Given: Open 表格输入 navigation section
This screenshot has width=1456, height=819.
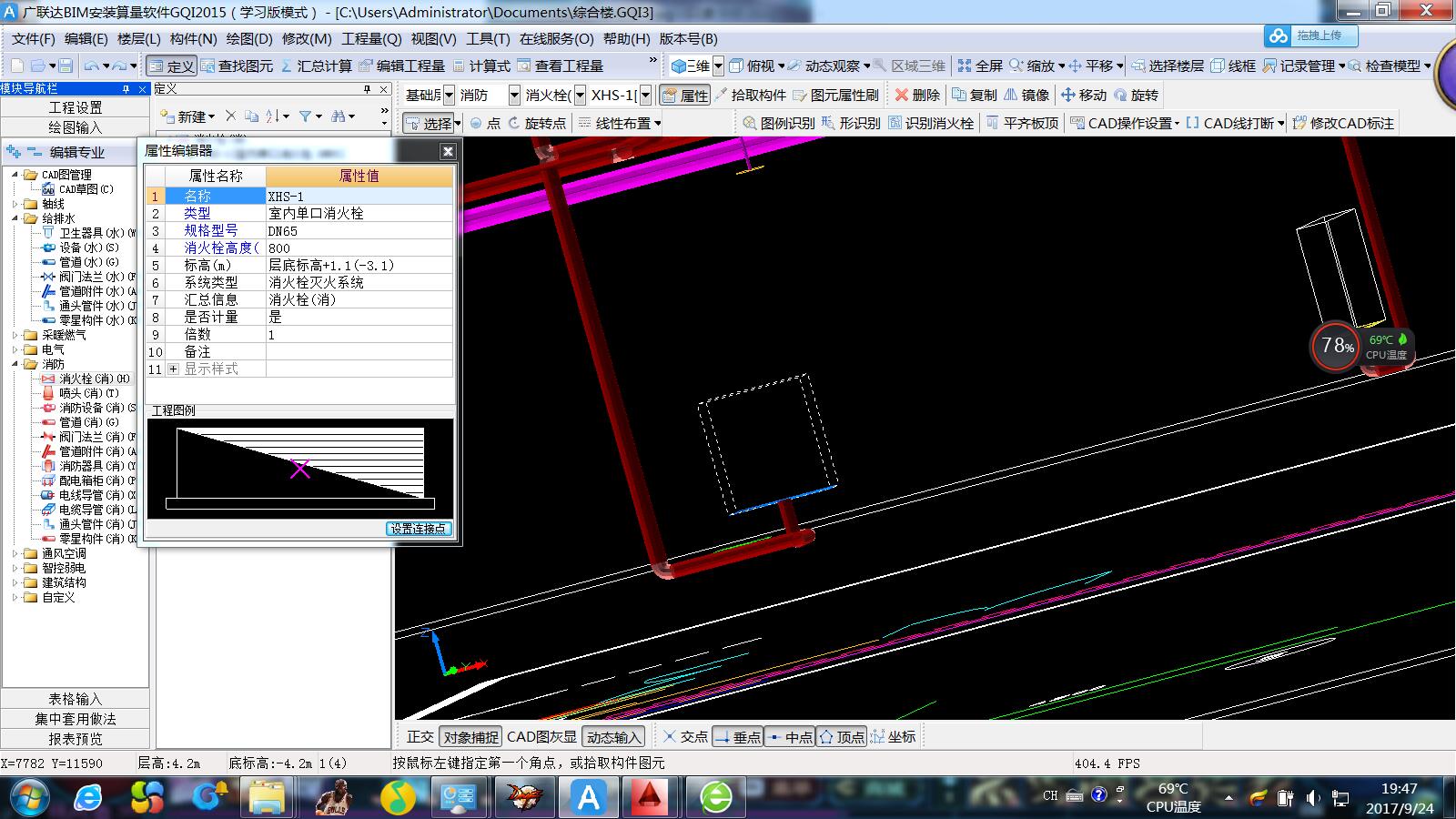Looking at the screenshot, I should click(76, 699).
